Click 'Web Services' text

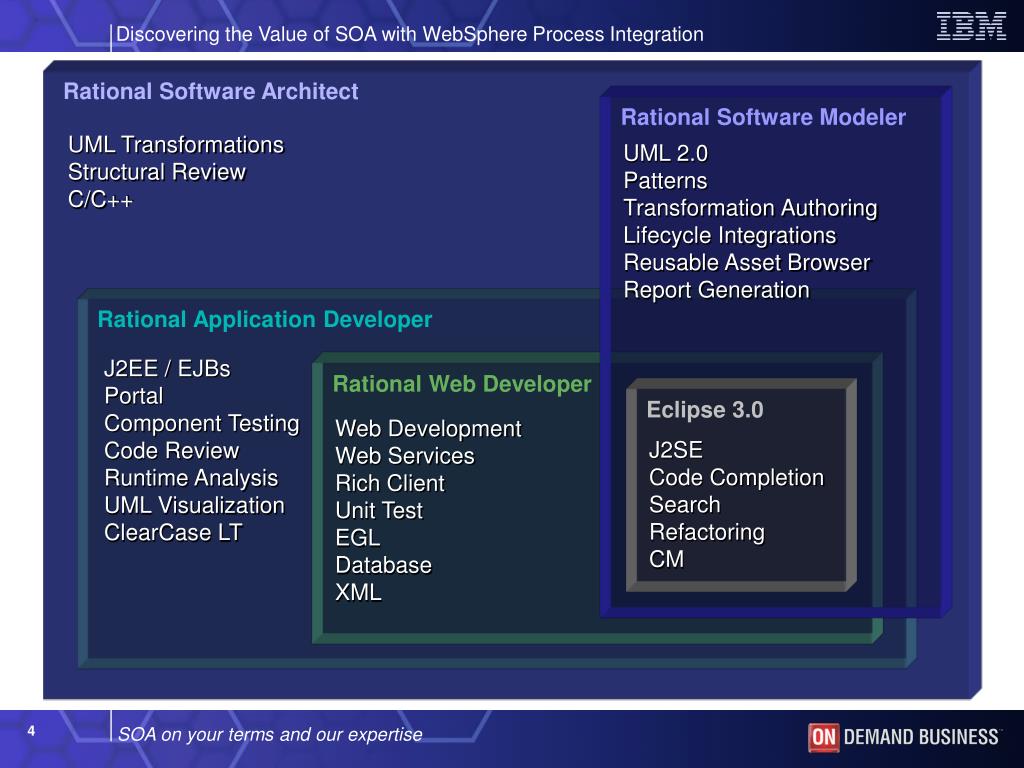pos(405,456)
